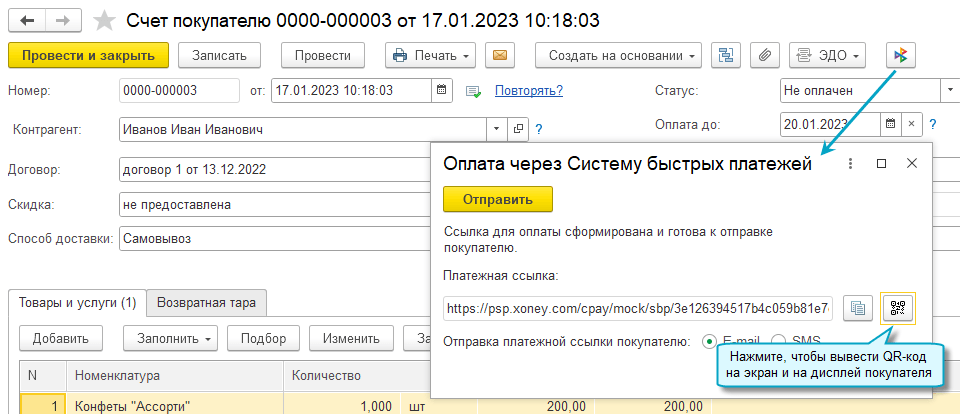Screen dimensions: 960x414
Task: Show help beside the 'Оплата до' field
Action: [x=932, y=124]
